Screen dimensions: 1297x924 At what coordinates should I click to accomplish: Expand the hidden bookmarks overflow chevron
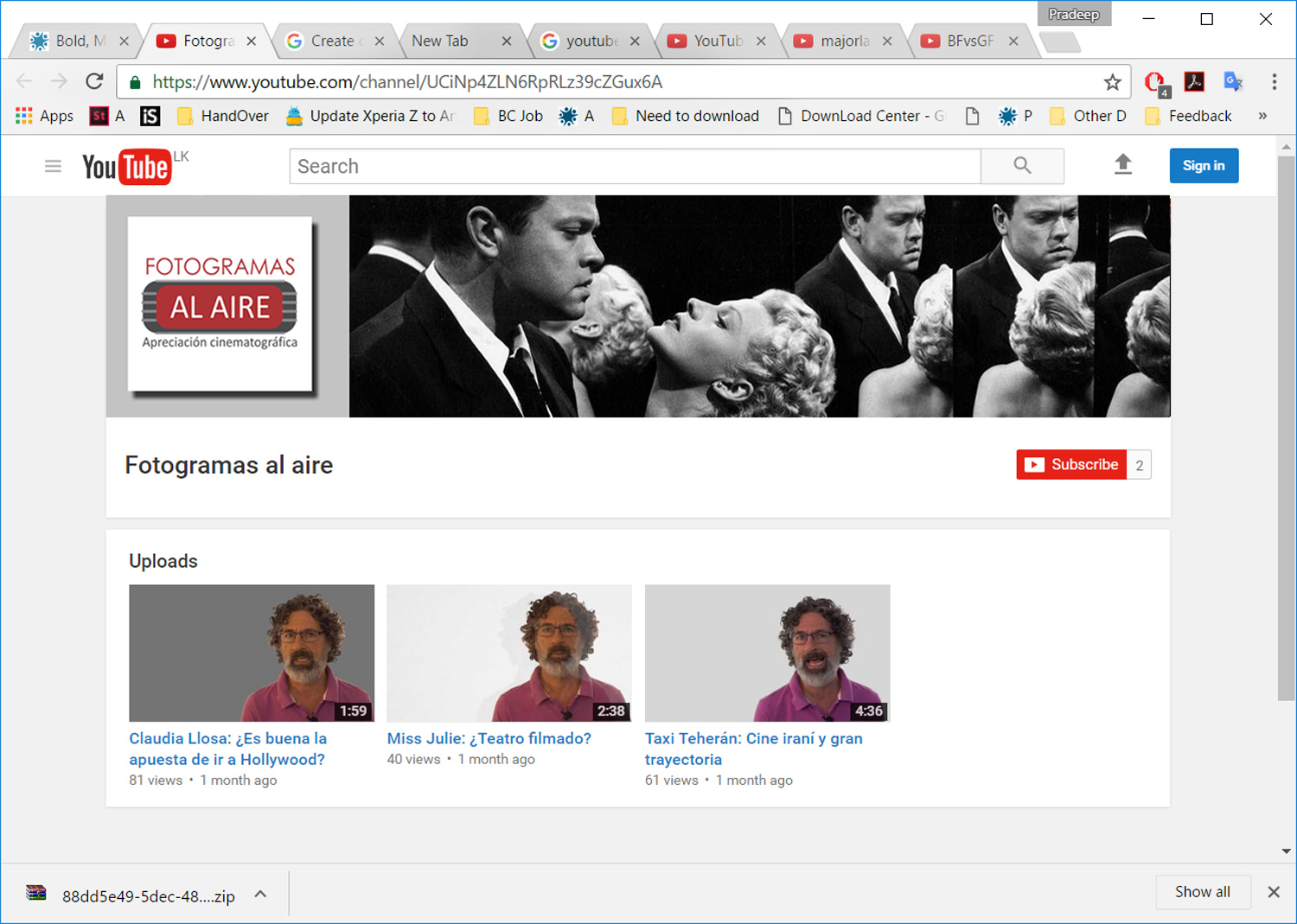coord(1262,116)
